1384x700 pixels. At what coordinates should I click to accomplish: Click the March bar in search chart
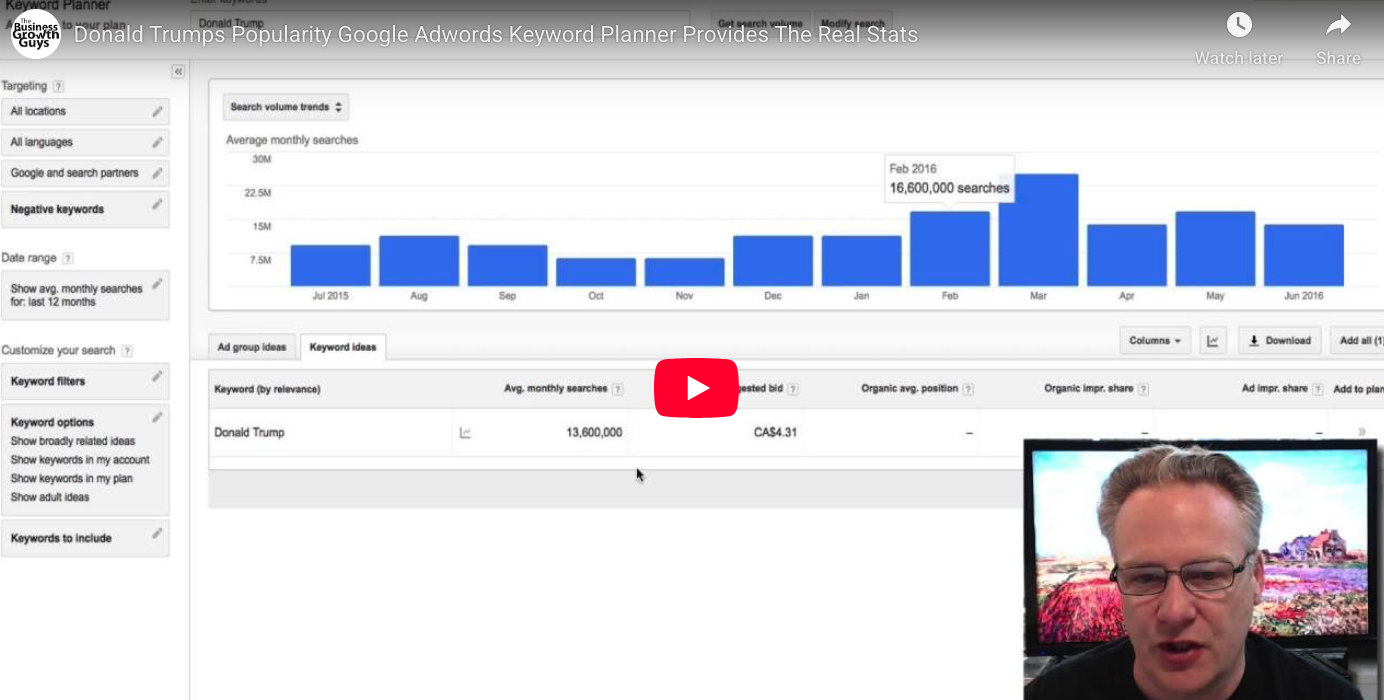1038,230
